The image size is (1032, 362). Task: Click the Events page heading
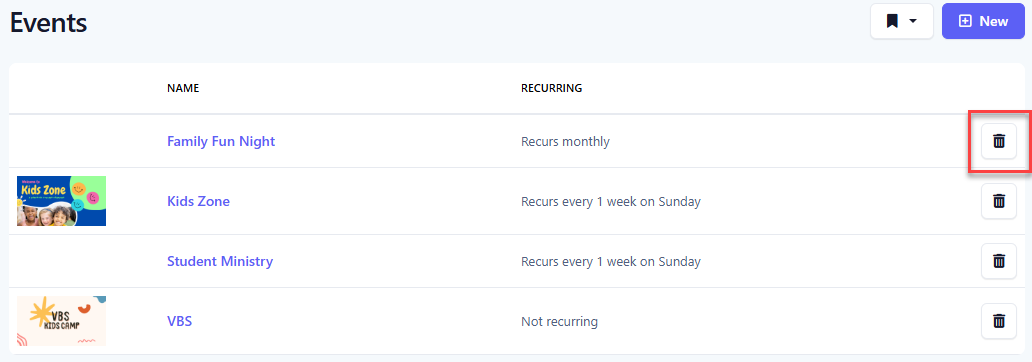point(48,22)
